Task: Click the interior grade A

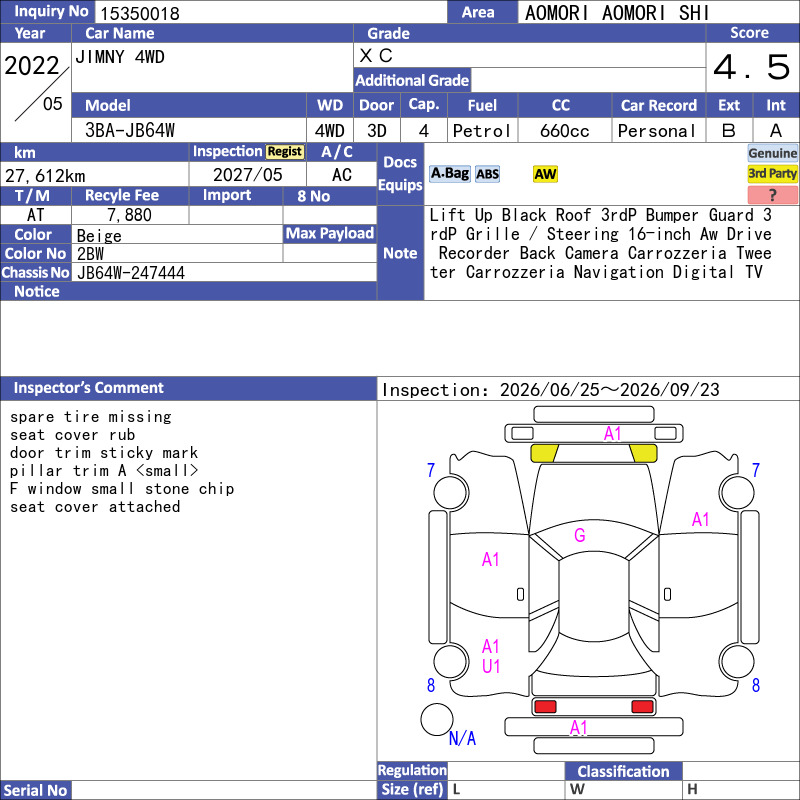Action: pos(776,131)
